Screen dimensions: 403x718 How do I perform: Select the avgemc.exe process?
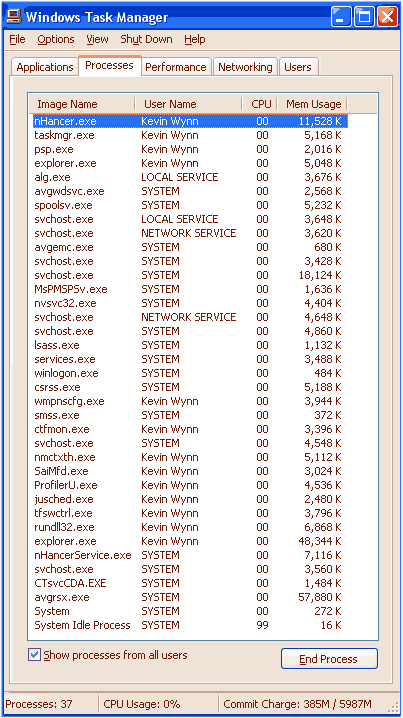[x=190, y=247]
